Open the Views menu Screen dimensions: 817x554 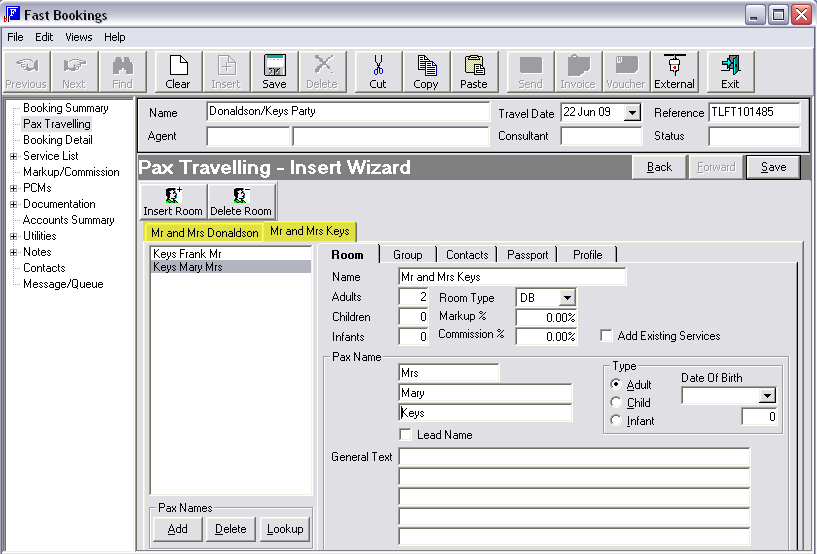coord(79,37)
